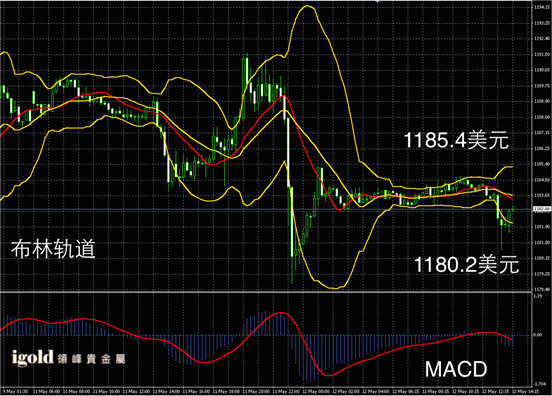Click the divider between the price and MACD panels
The image size is (552, 396).
click(265, 292)
